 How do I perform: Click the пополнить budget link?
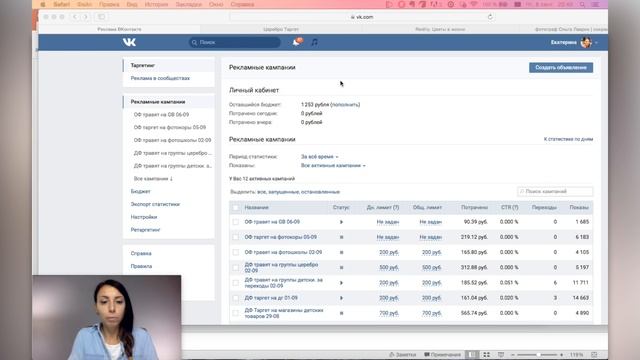coord(345,104)
